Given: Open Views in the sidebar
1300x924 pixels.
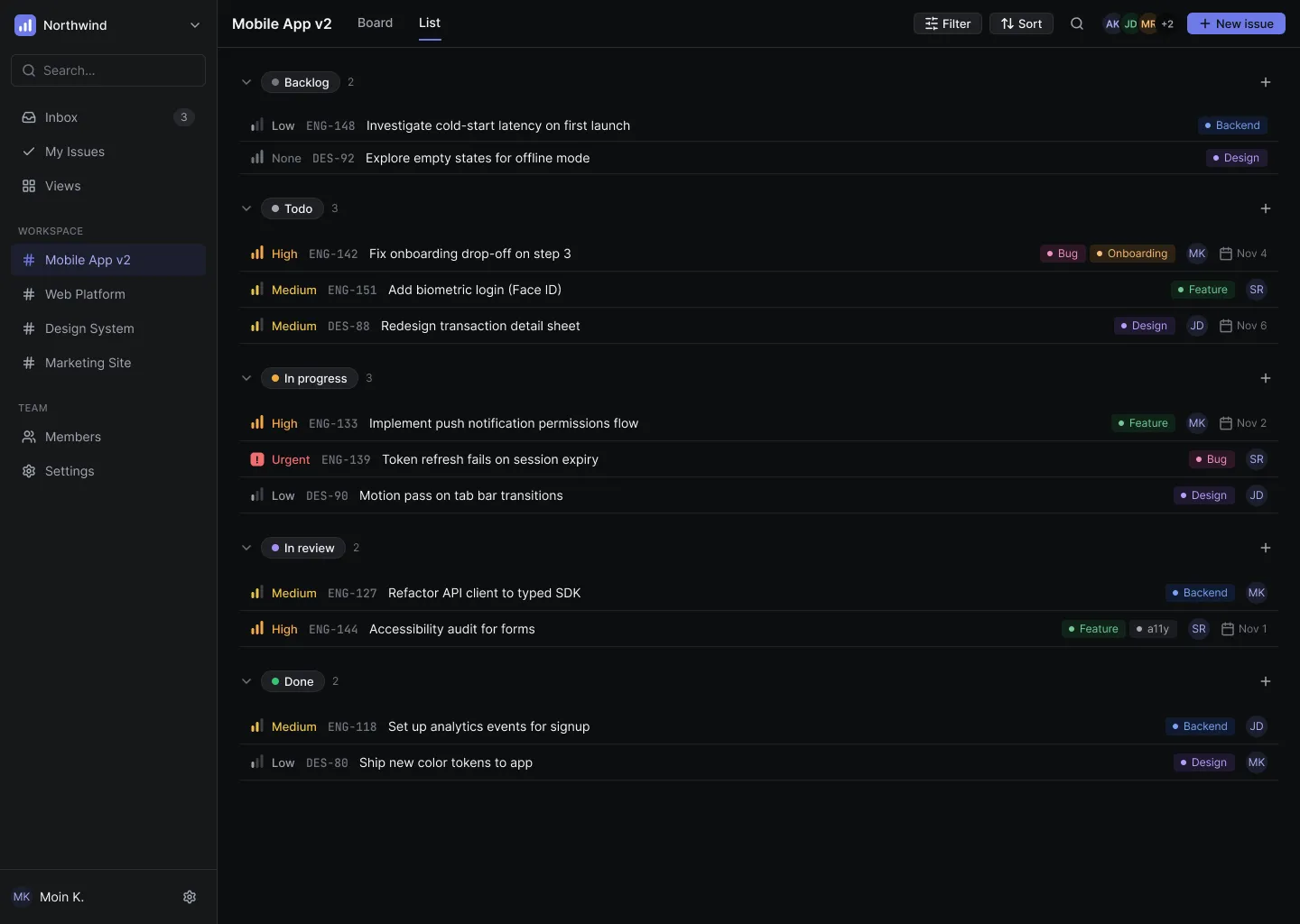Looking at the screenshot, I should pos(108,186).
